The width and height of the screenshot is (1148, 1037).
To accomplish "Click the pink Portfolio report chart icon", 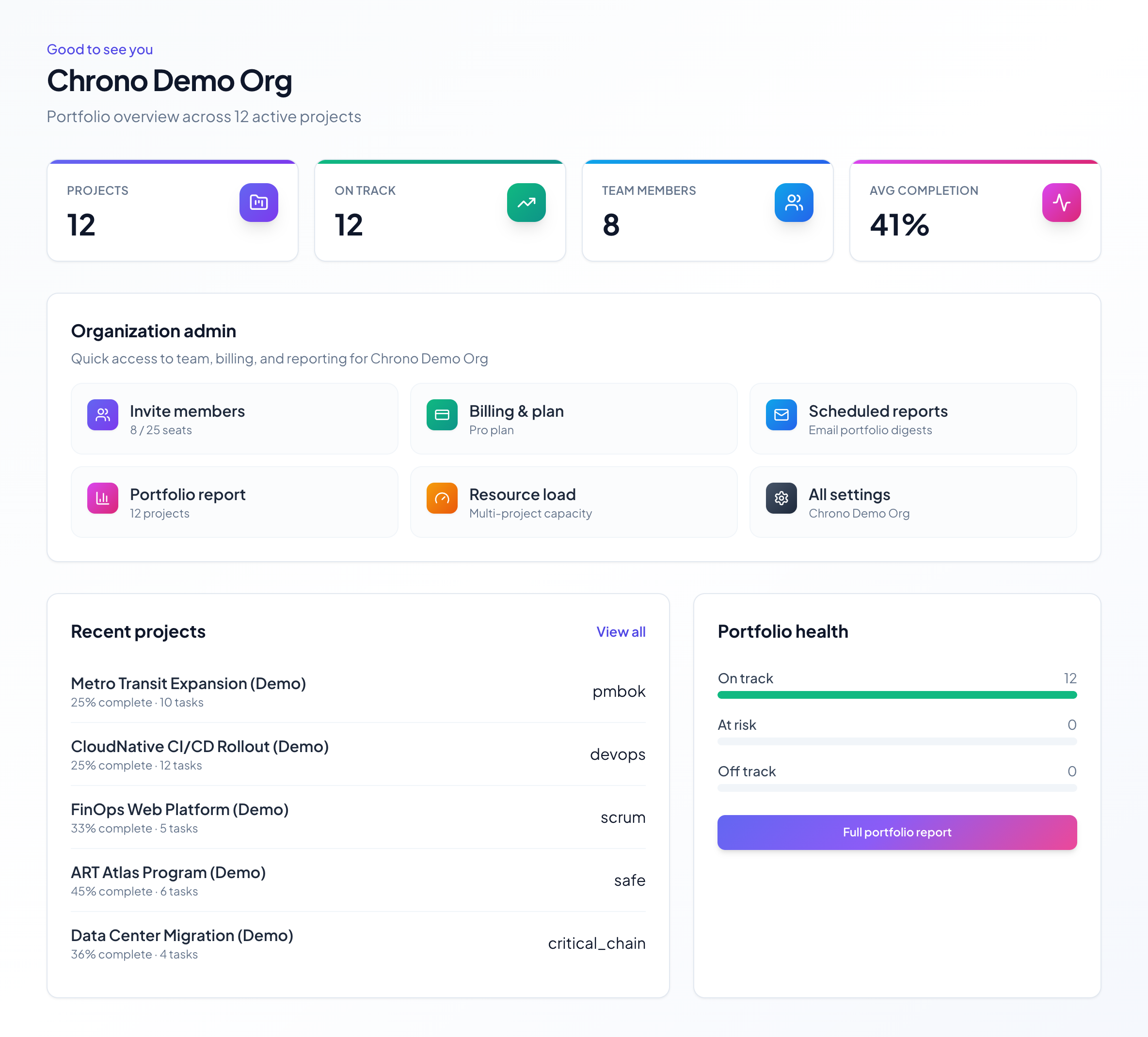I will (x=102, y=498).
